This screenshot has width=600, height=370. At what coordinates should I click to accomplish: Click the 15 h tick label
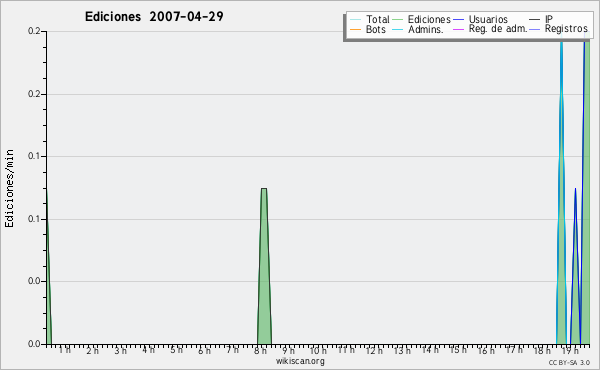[x=458, y=350]
